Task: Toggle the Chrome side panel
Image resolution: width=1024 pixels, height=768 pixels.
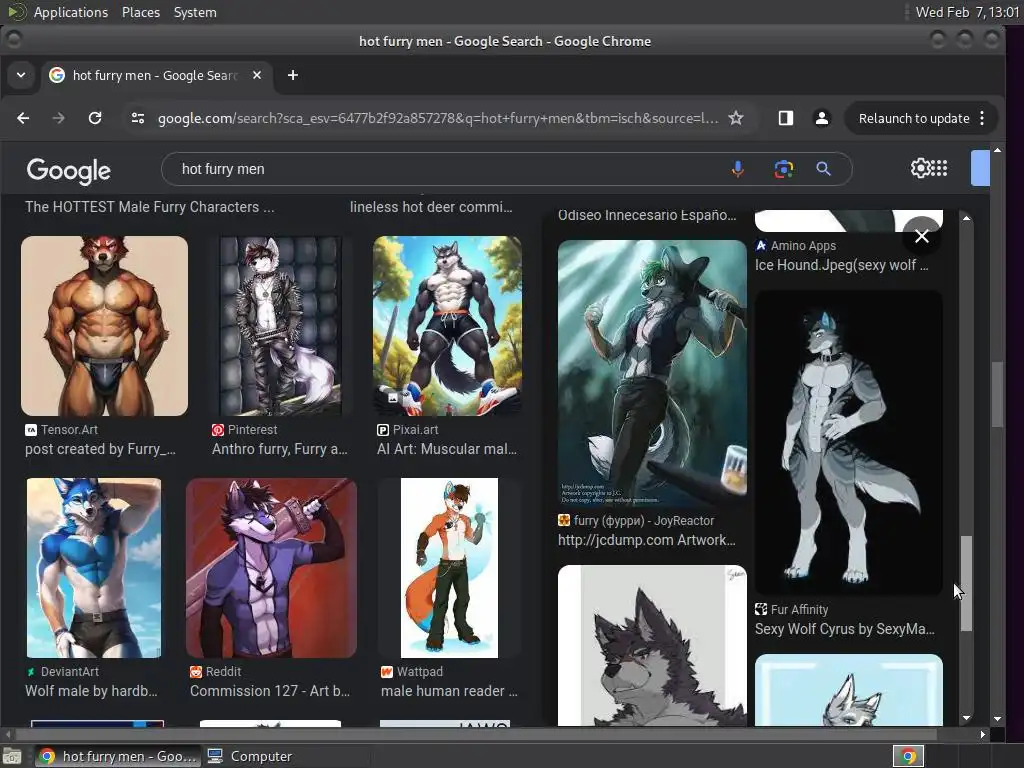Action: pos(785,118)
